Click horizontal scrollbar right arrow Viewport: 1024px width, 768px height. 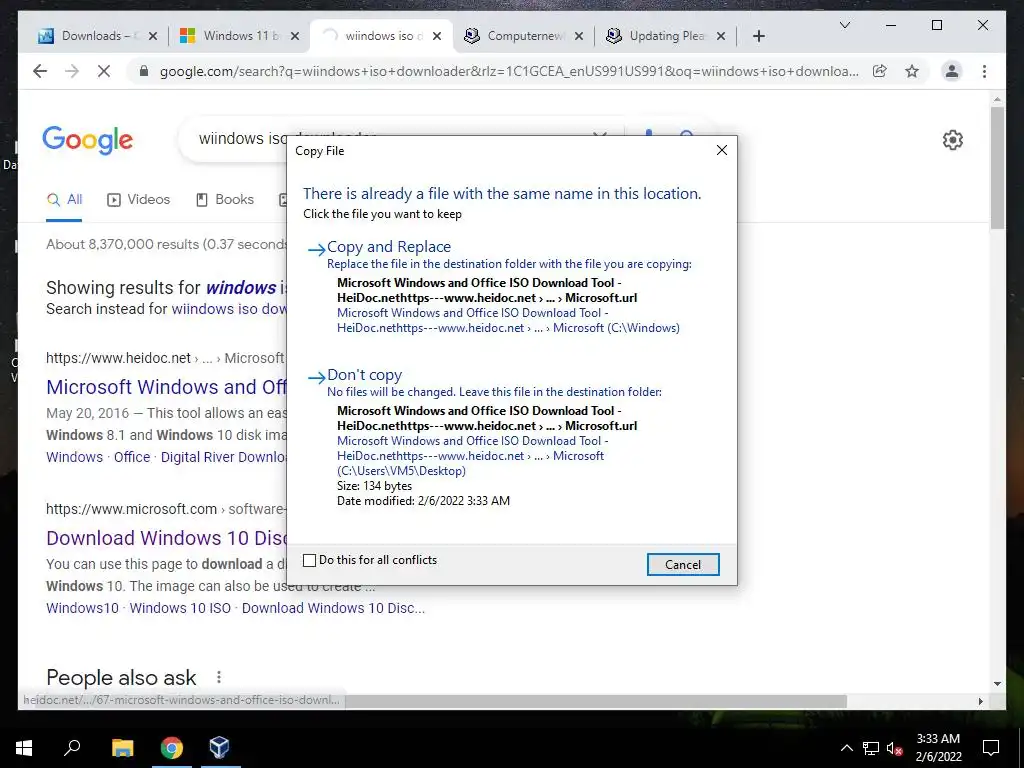(980, 701)
